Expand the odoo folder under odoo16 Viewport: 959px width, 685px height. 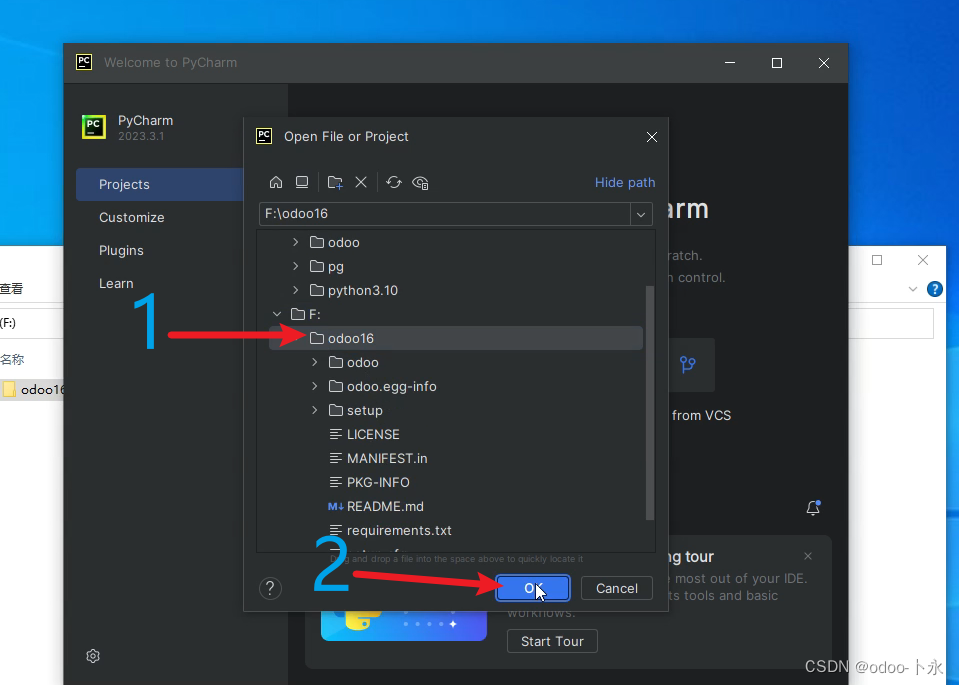click(314, 362)
